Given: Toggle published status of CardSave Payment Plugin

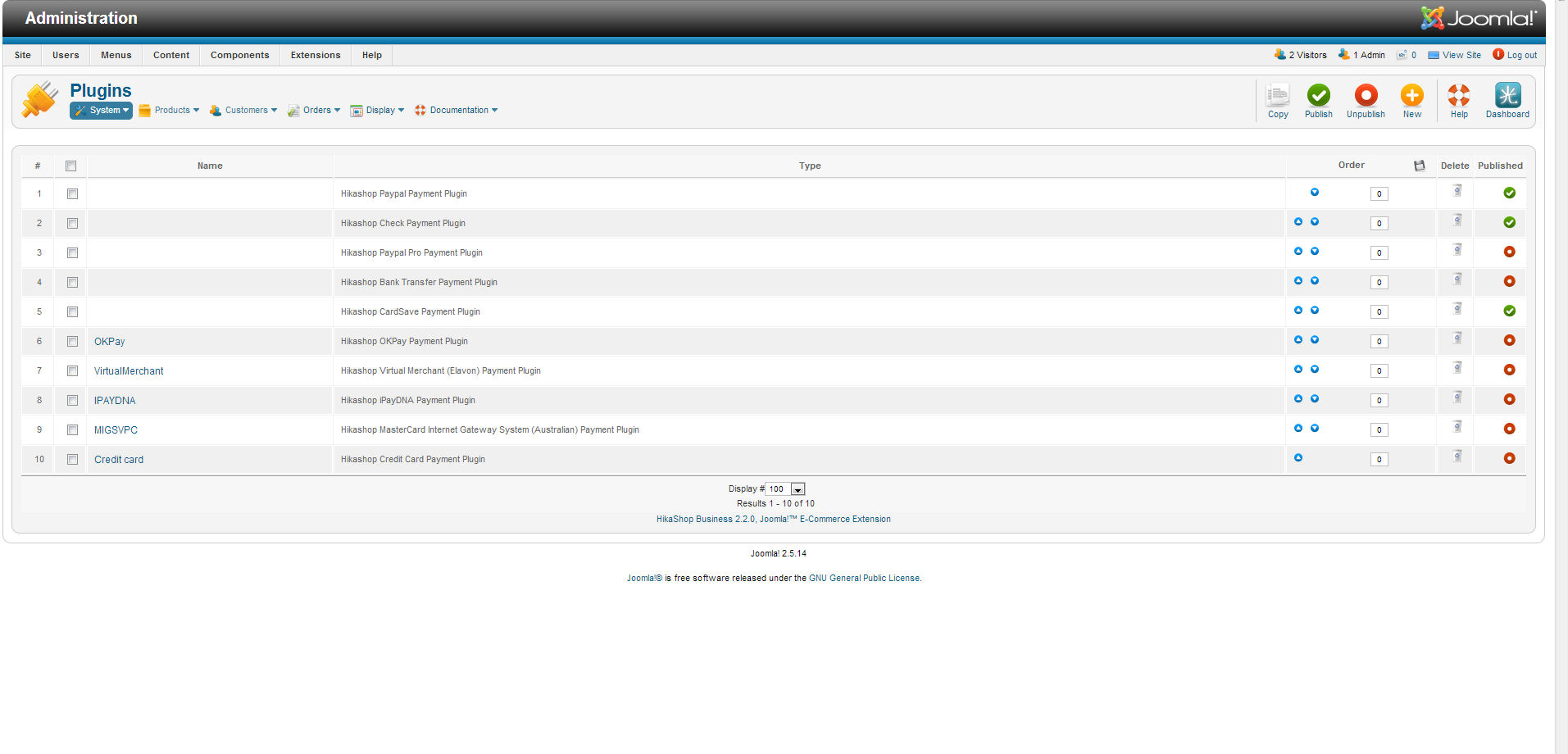Looking at the screenshot, I should pyautogui.click(x=1509, y=311).
